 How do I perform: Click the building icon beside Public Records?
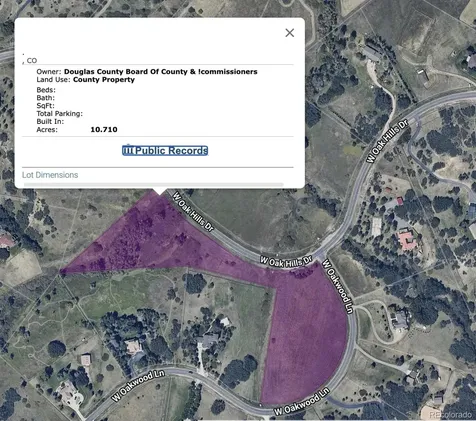point(128,150)
